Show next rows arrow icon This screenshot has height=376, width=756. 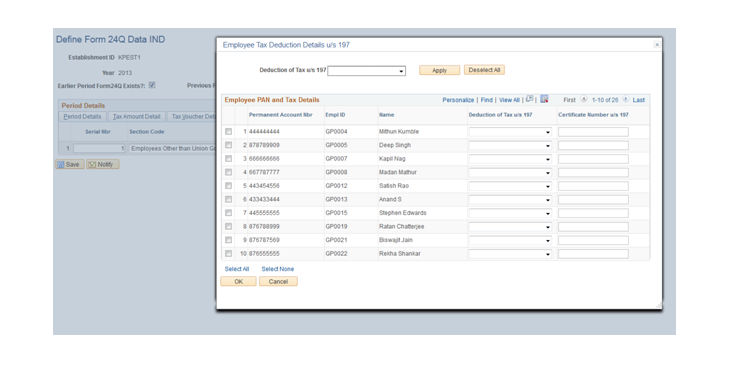click(625, 99)
